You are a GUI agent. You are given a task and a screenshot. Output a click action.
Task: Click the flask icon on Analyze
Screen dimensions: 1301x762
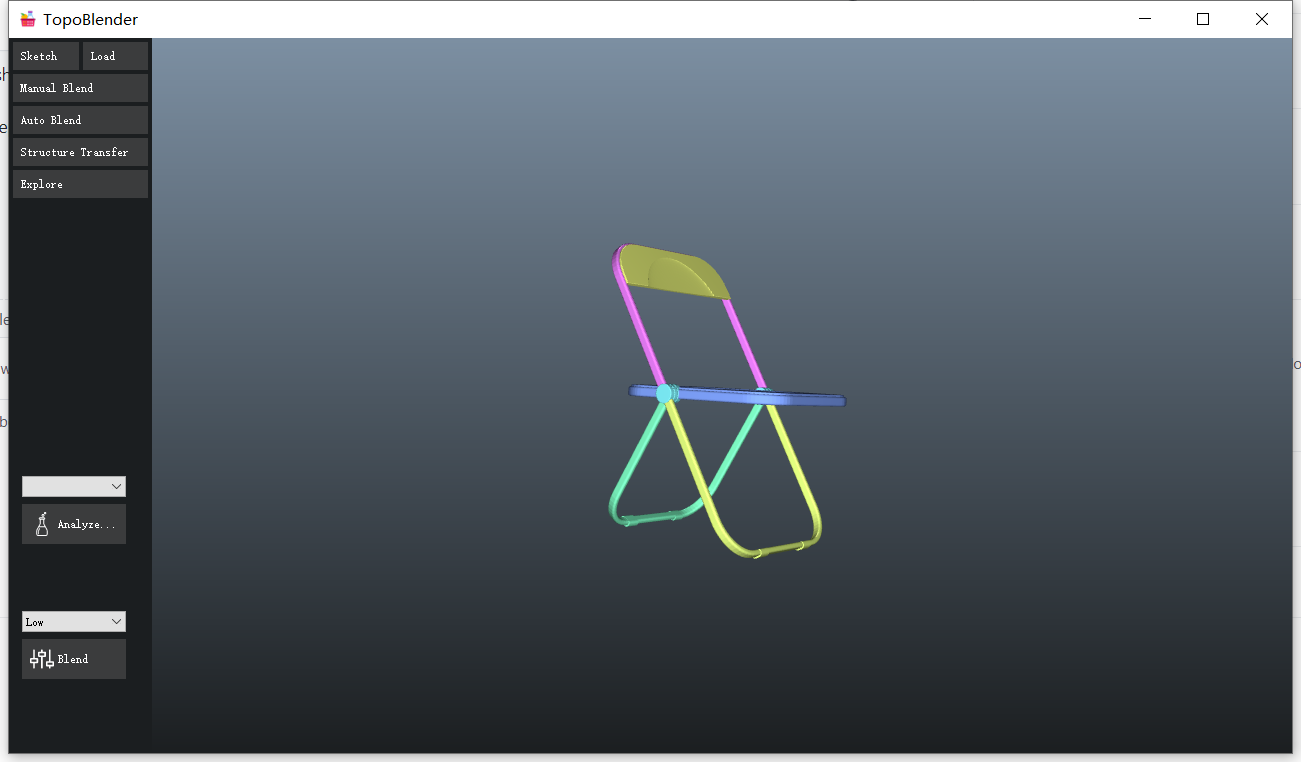[x=42, y=524]
